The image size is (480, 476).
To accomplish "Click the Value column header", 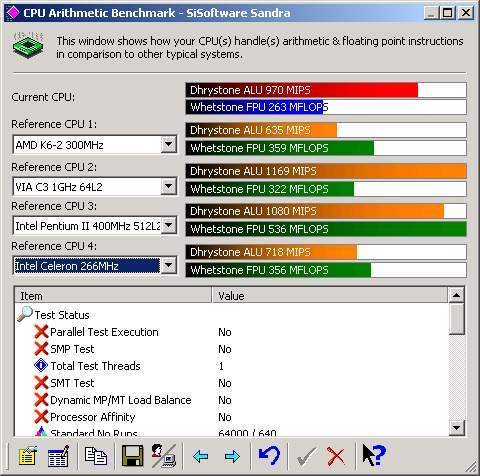I will [330, 296].
